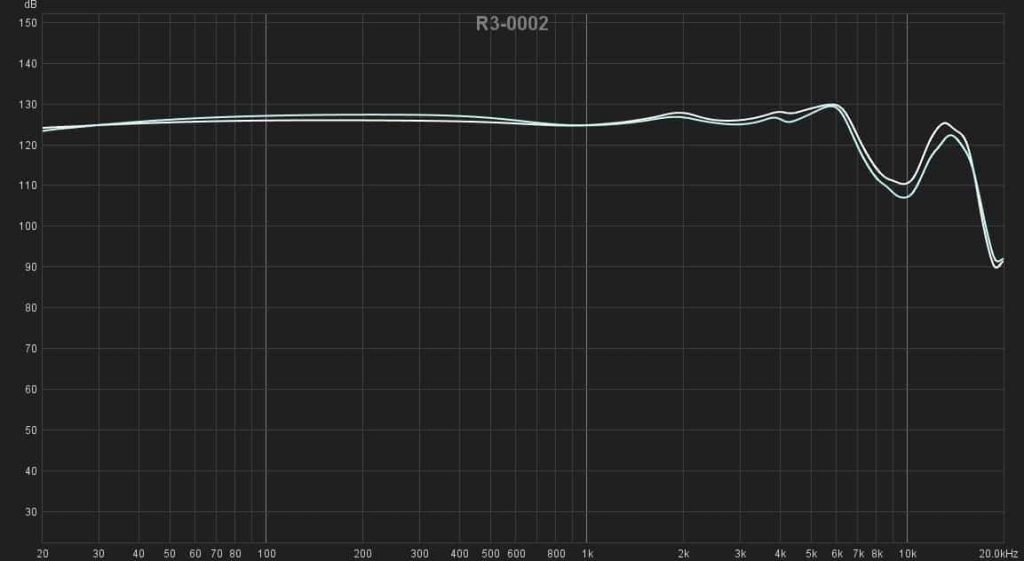Select the 600 frequency axis label
The height and width of the screenshot is (561, 1024).
(x=516, y=554)
